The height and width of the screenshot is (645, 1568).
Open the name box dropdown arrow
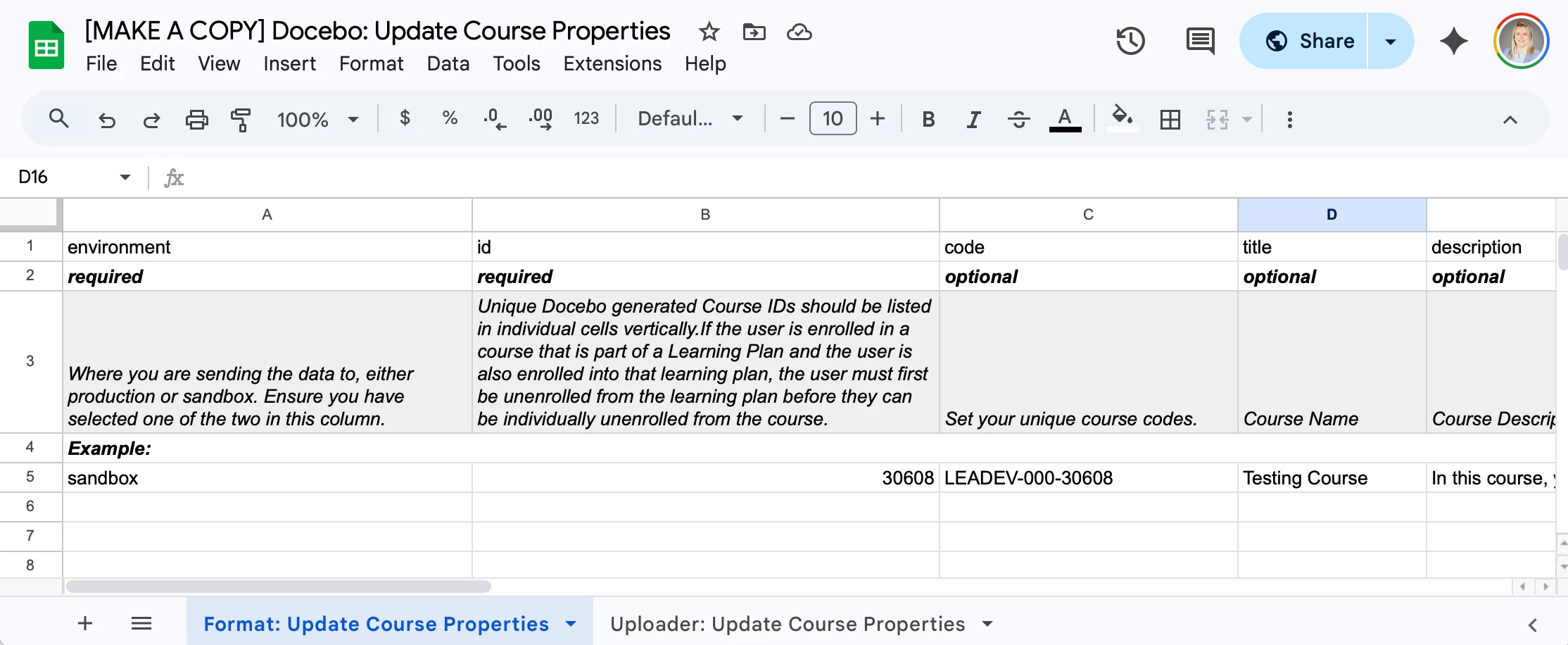click(x=125, y=177)
